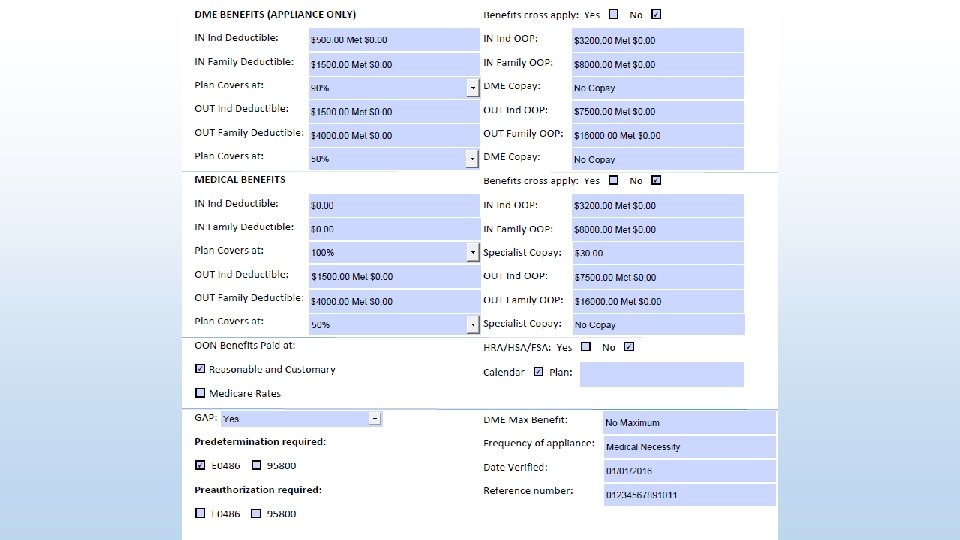Toggle the Calendar checkbox

click(539, 372)
